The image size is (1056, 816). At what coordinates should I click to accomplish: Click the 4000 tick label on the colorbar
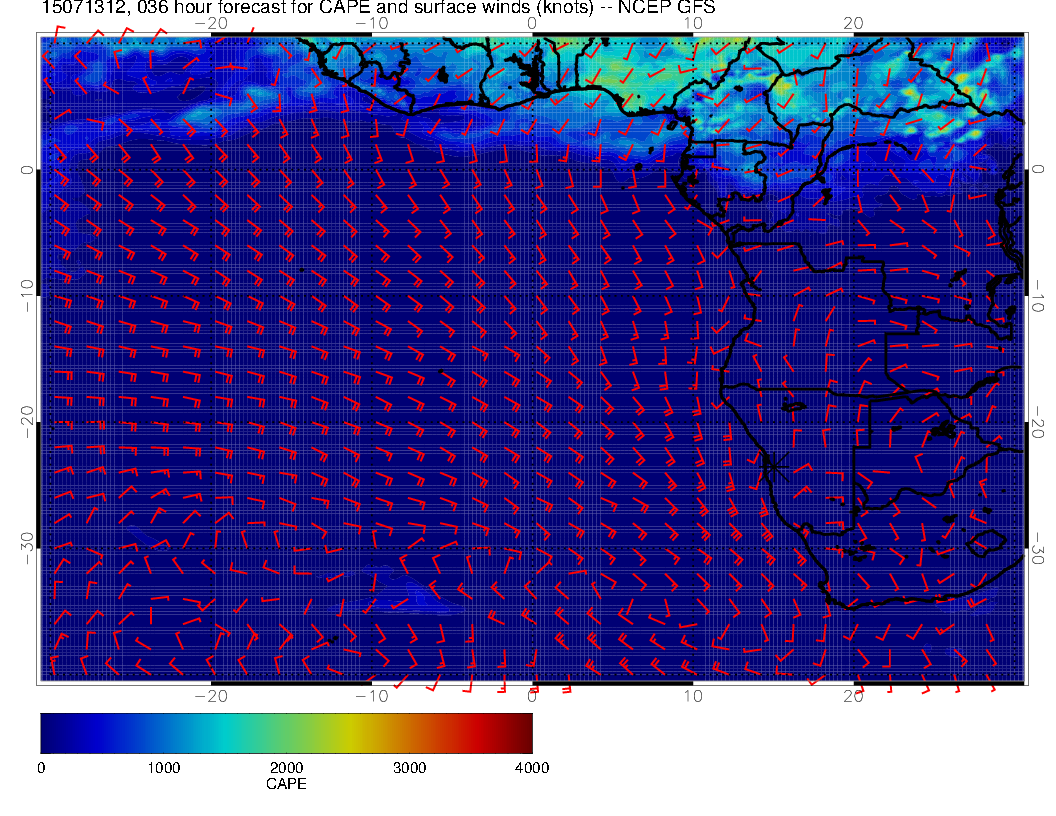click(531, 768)
